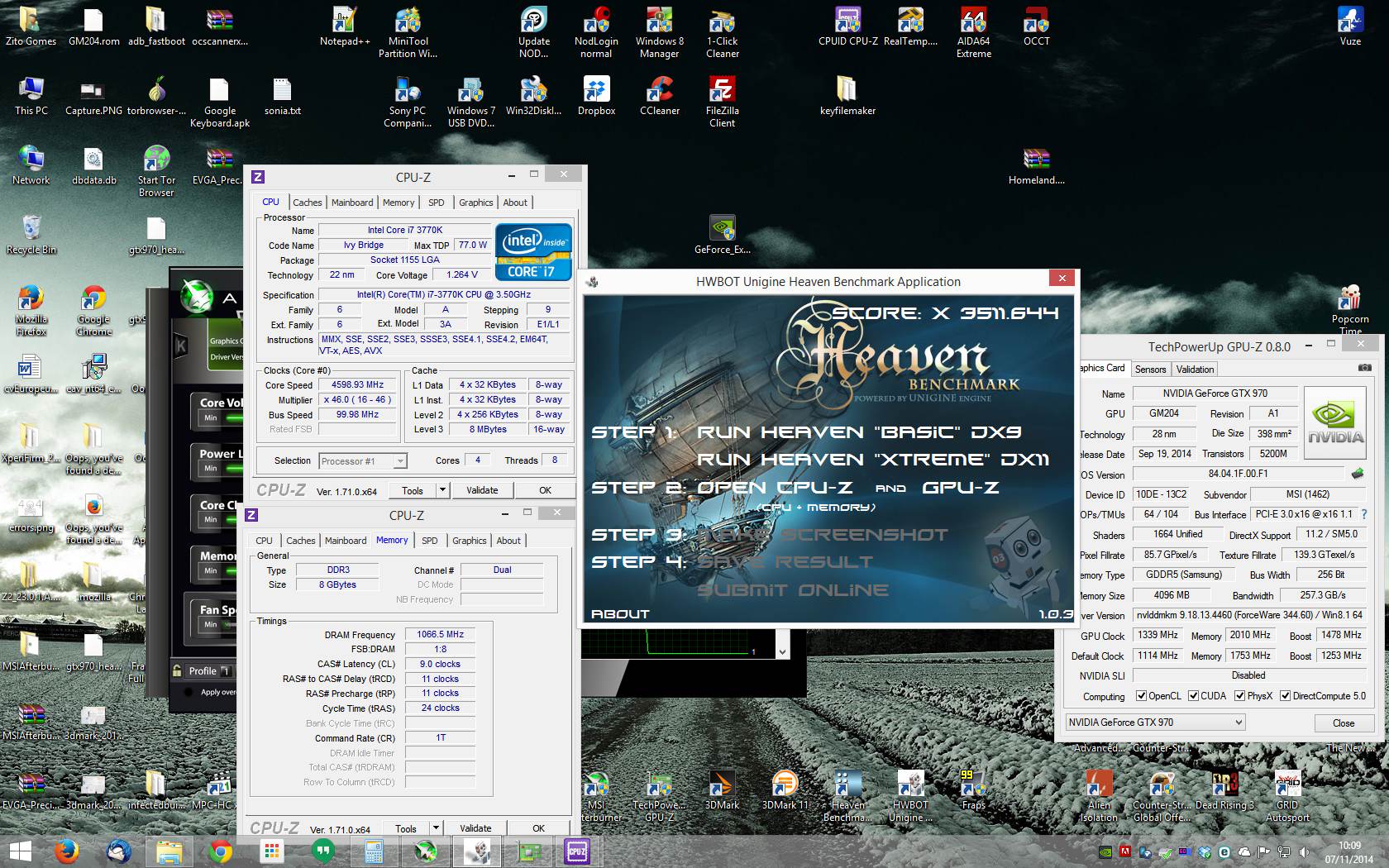Open Notepad++ desktop icon
1389x868 pixels.
[345, 25]
